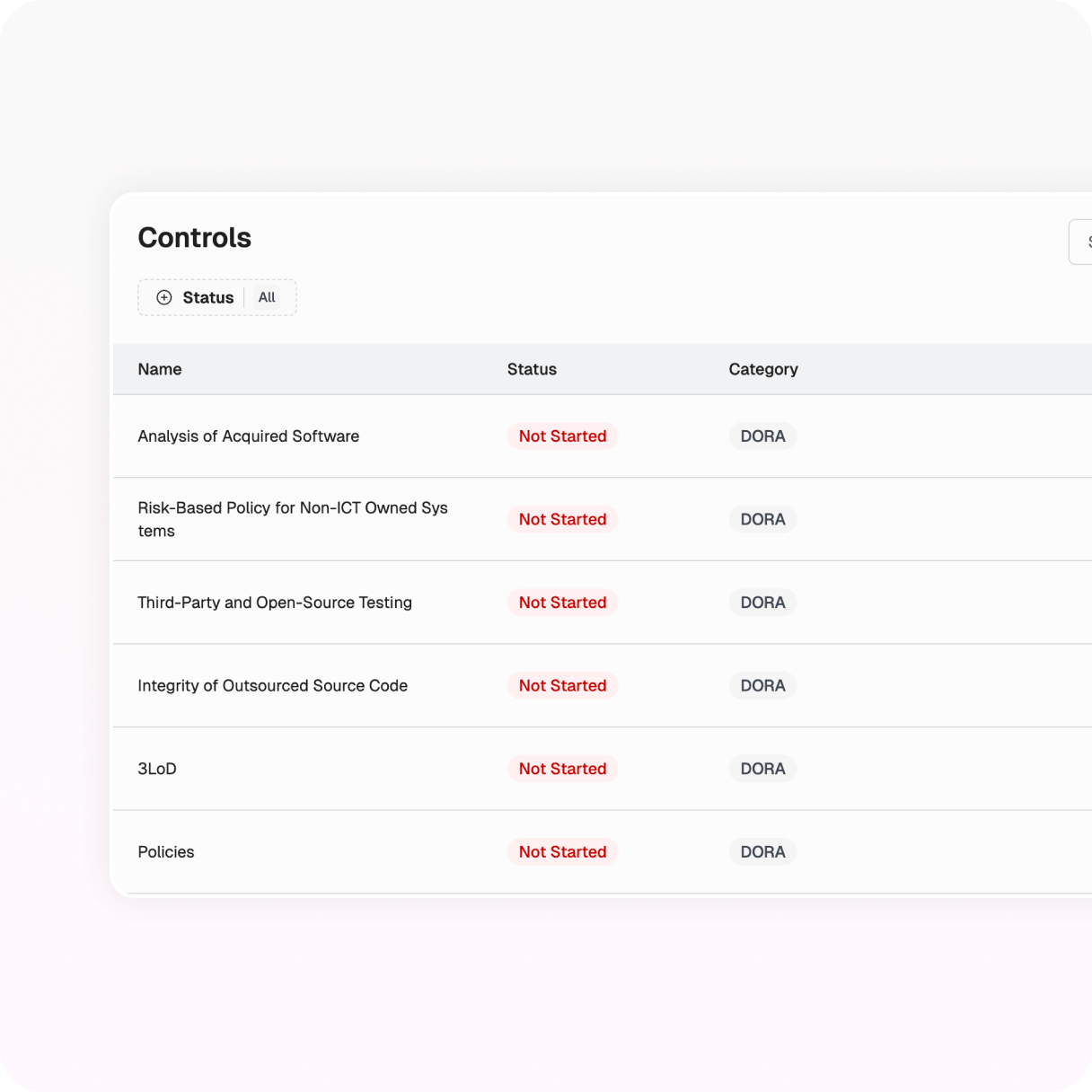
Task: Open Integrity of Outsourced Source Code
Action: pyautogui.click(x=272, y=686)
